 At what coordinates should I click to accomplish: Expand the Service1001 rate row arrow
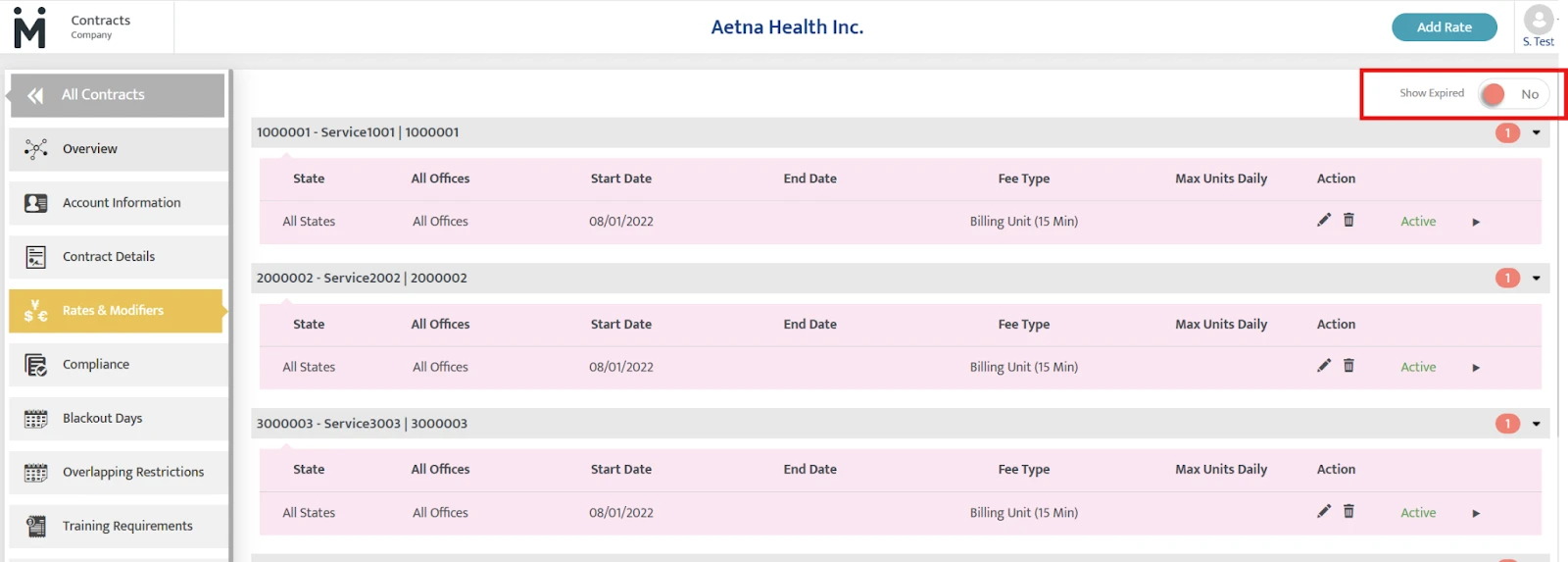1476,222
